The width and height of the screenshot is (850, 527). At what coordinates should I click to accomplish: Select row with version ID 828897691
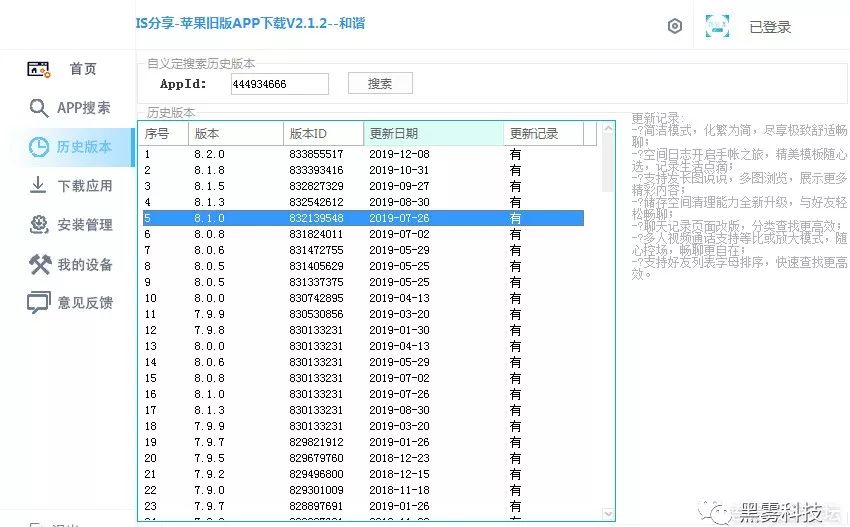click(363, 506)
